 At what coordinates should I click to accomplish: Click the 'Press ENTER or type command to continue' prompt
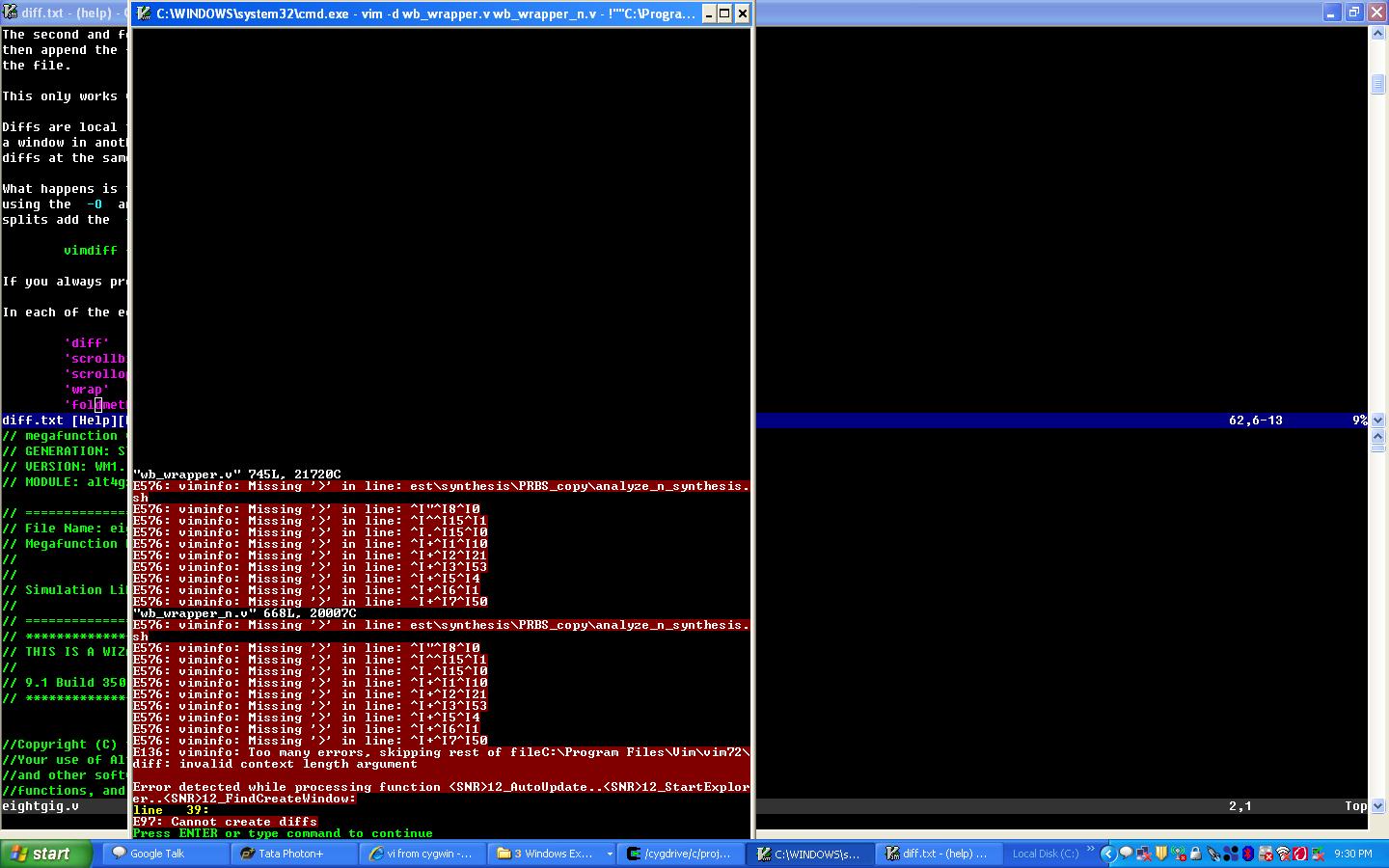283,833
